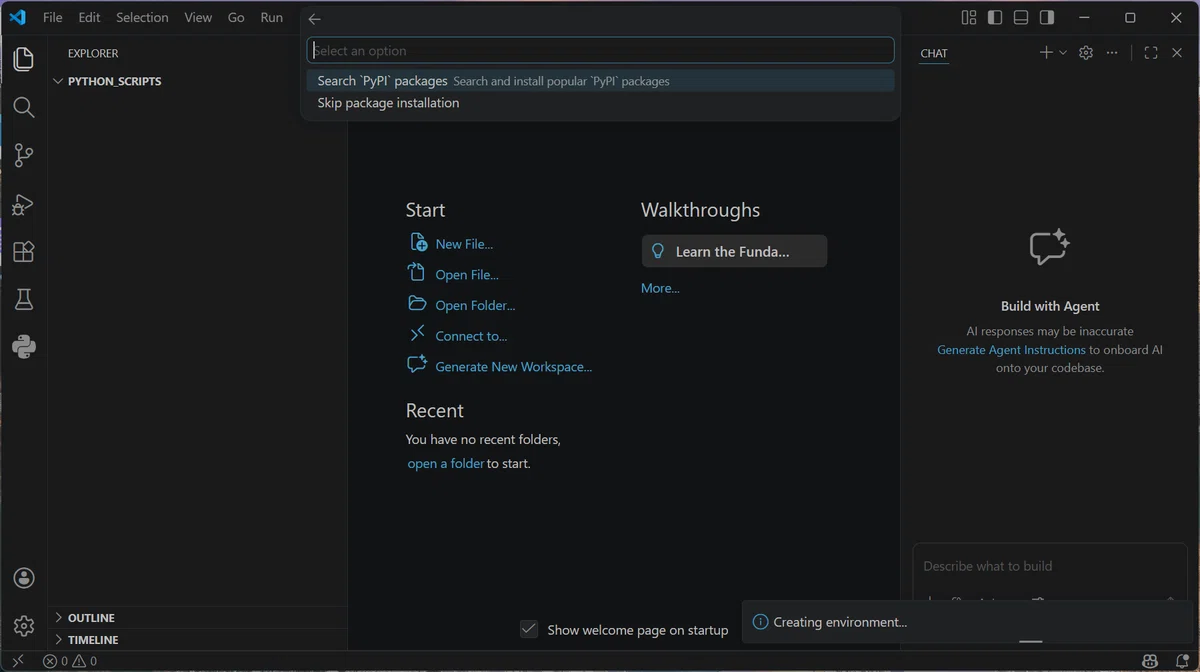The width and height of the screenshot is (1200, 672).
Task: Click the Open Folder icon in Start list
Action: (x=418, y=304)
